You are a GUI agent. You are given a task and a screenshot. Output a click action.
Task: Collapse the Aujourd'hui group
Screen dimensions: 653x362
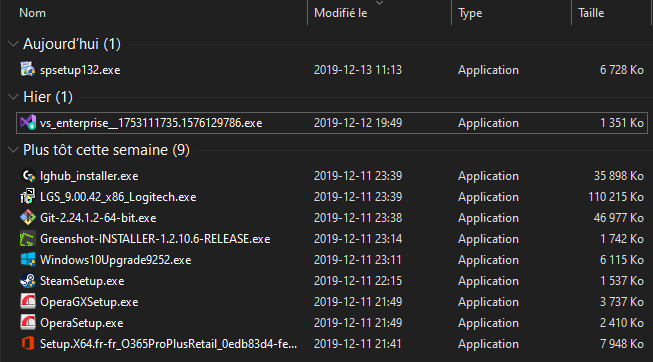point(13,44)
